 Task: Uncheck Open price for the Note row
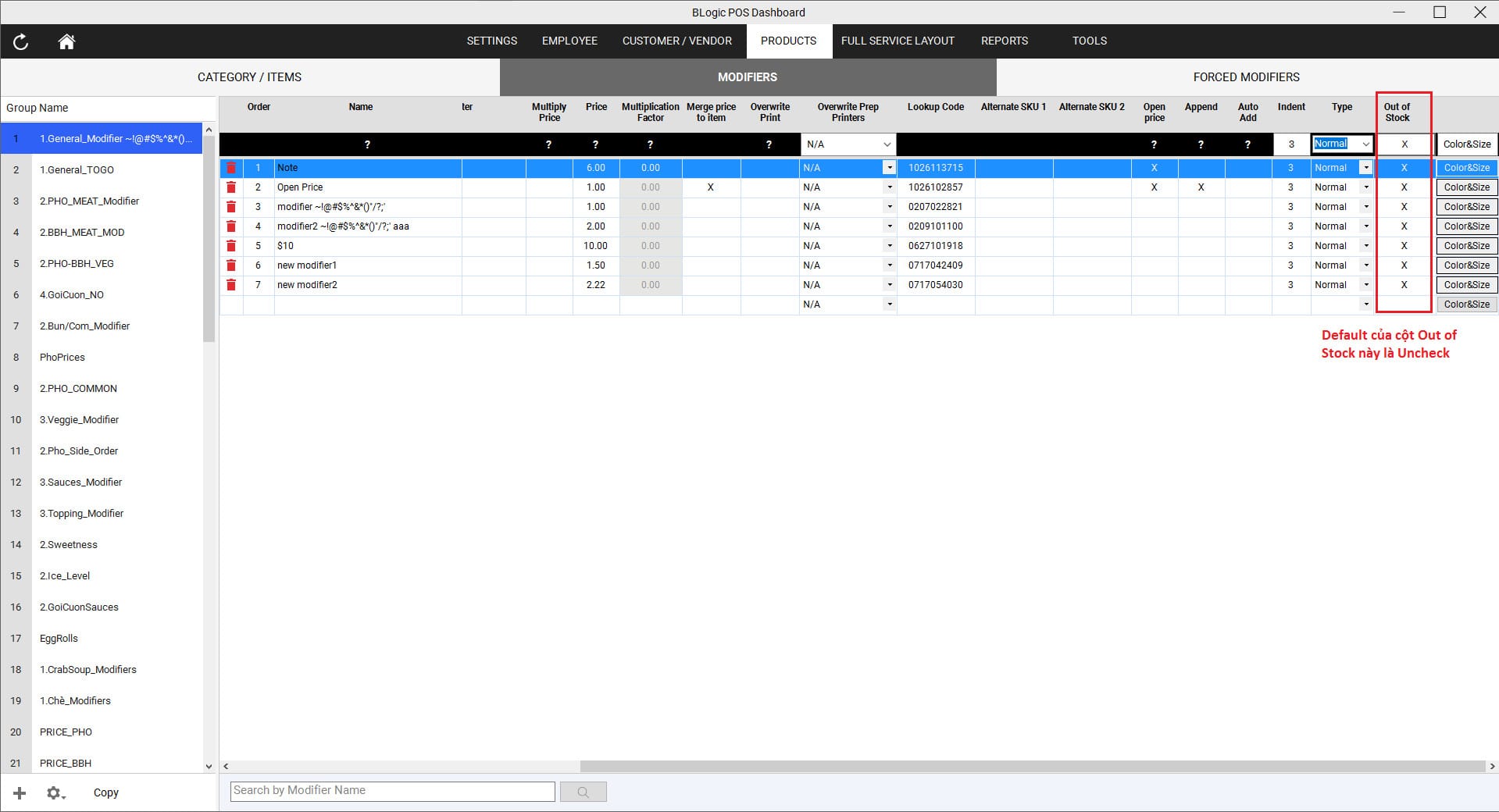point(1154,168)
